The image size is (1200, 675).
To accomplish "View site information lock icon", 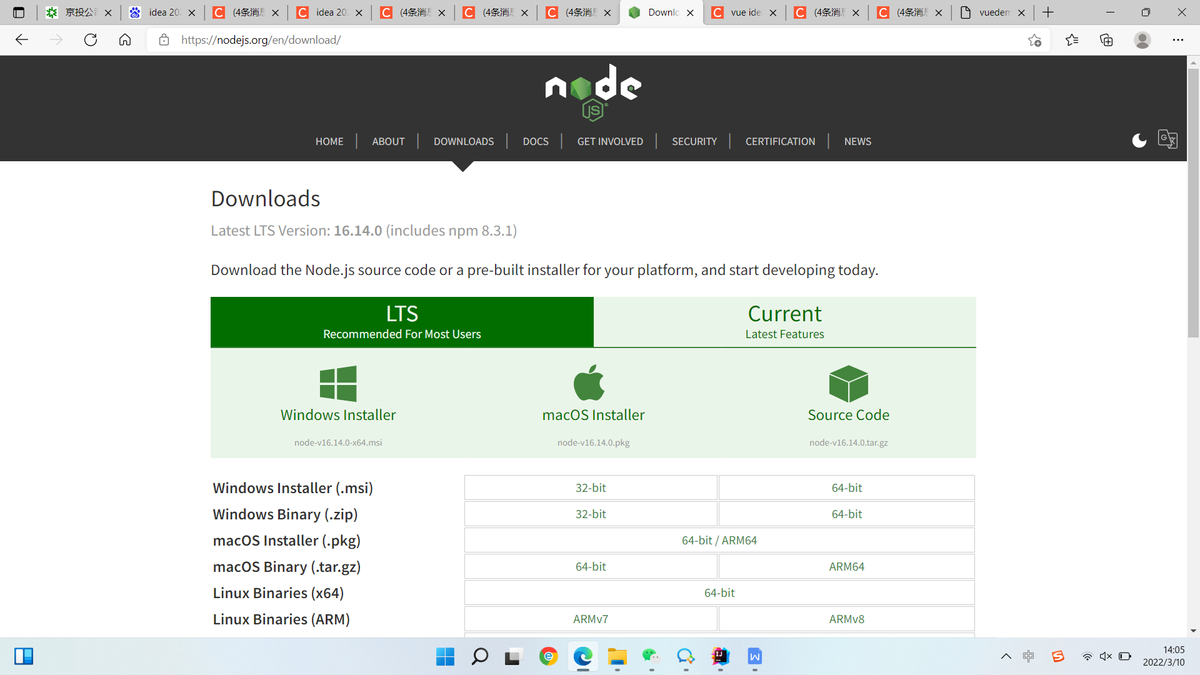I will [x=164, y=40].
